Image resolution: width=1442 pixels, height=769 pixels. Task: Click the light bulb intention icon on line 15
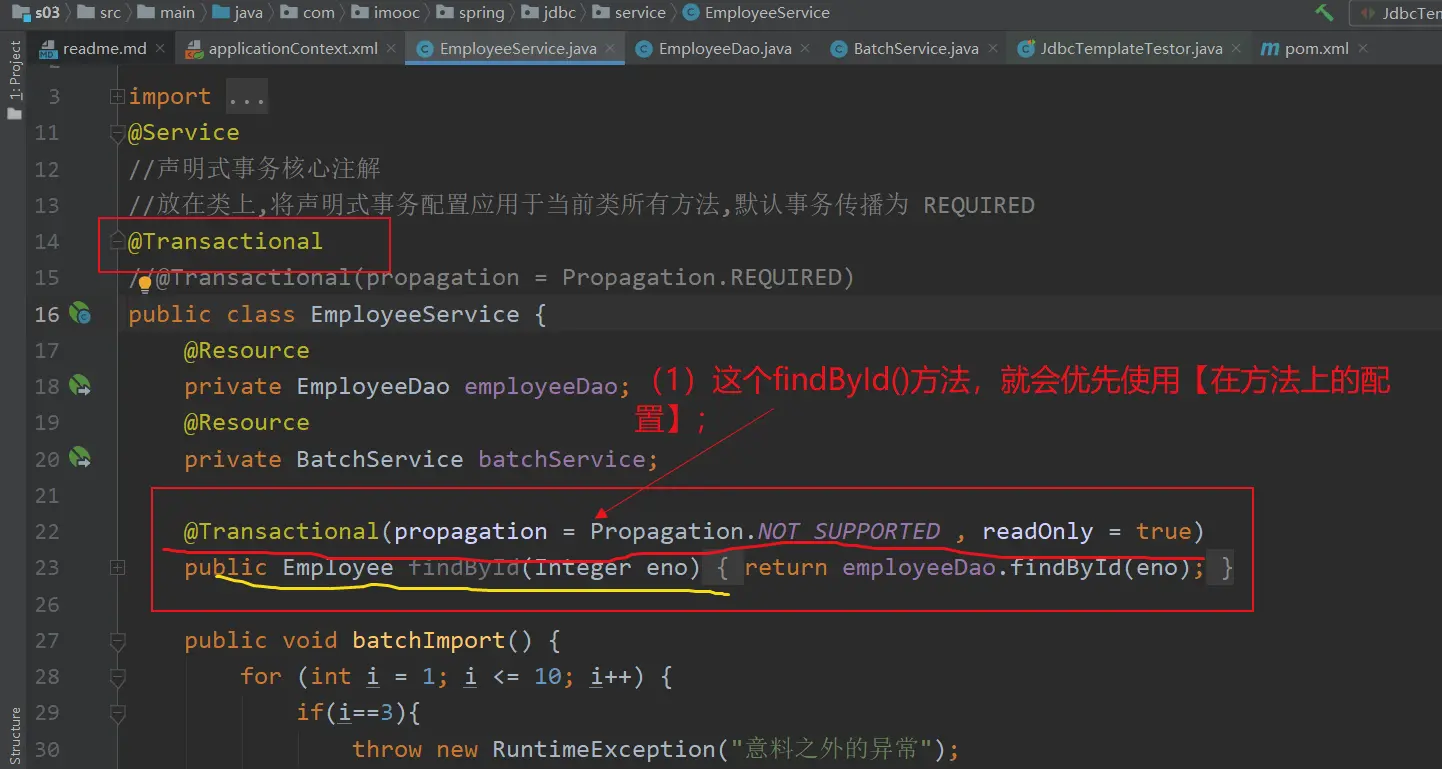pyautogui.click(x=144, y=284)
